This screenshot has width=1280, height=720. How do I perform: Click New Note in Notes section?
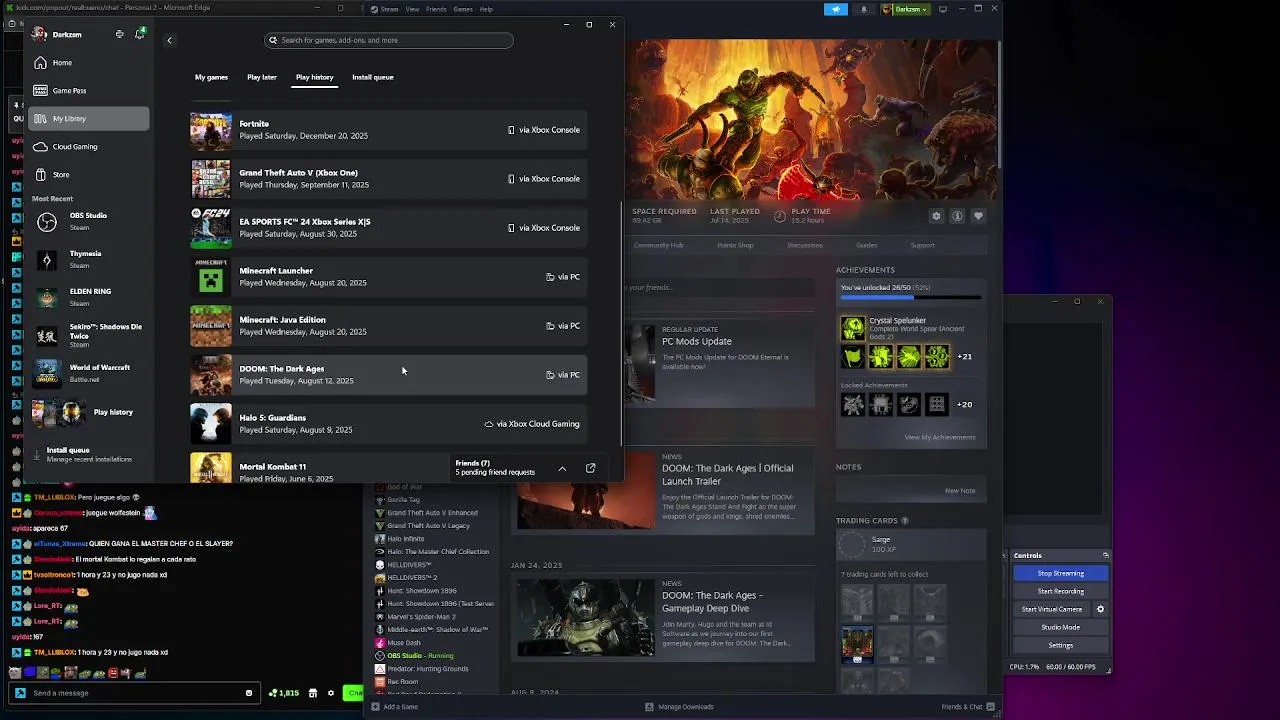click(960, 490)
